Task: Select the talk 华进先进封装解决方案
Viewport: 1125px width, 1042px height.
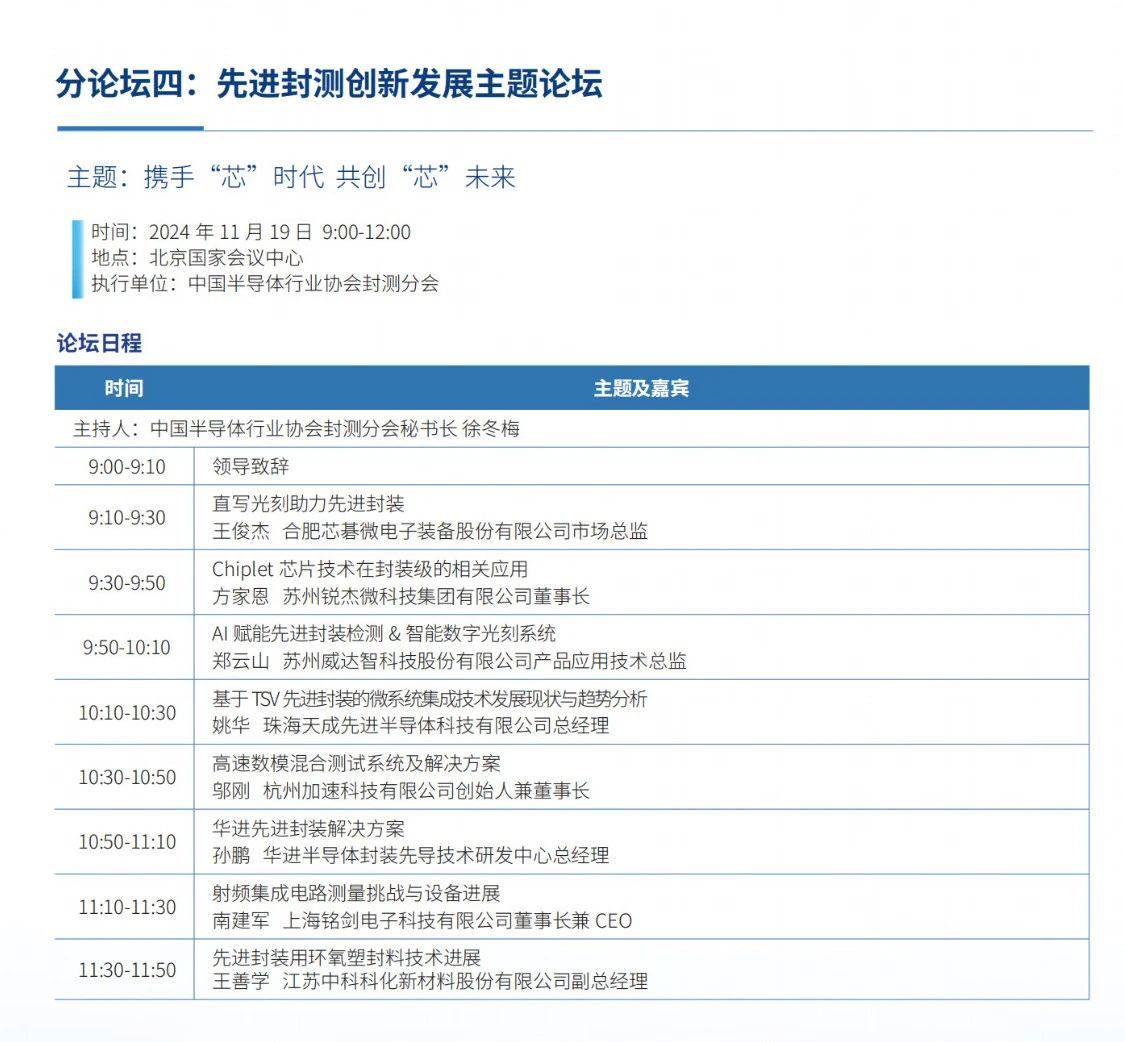Action: pyautogui.click(x=308, y=829)
